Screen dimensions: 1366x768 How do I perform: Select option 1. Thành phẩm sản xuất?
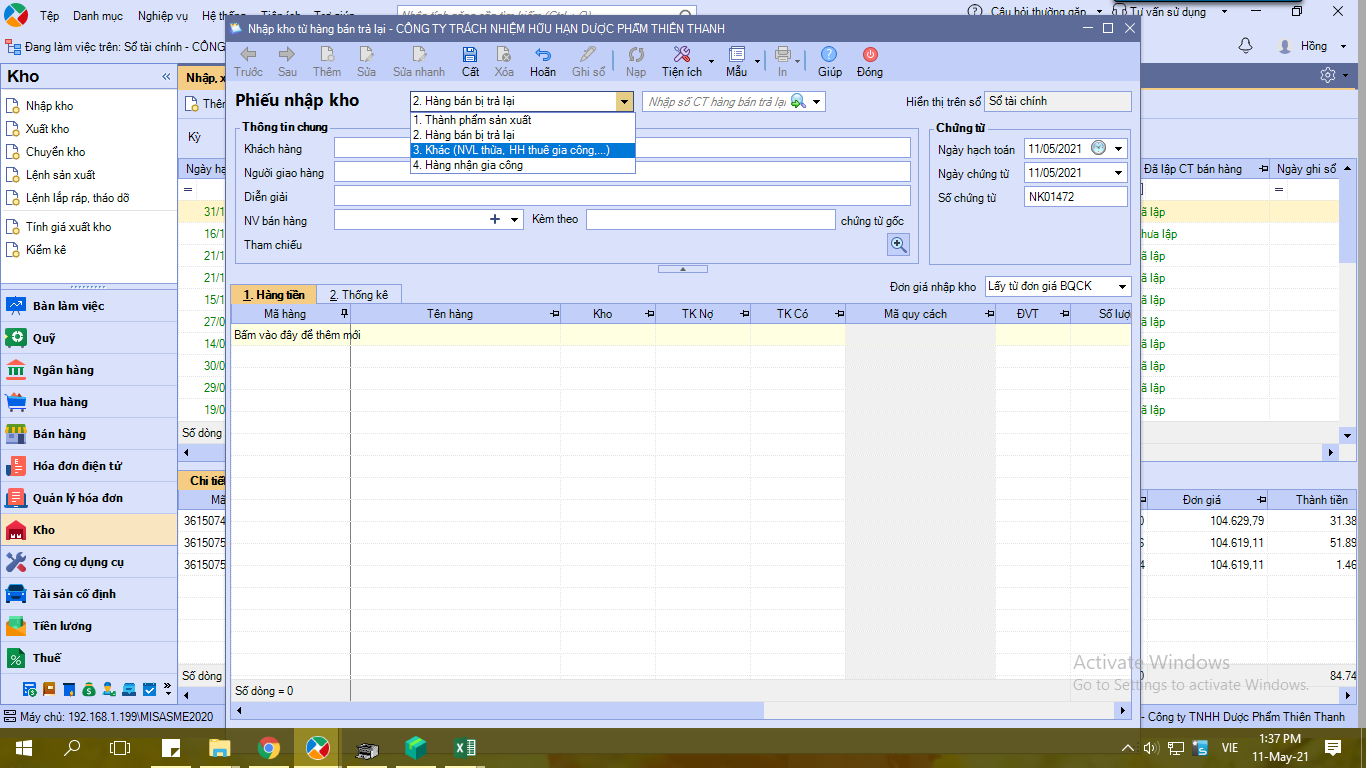(x=523, y=120)
